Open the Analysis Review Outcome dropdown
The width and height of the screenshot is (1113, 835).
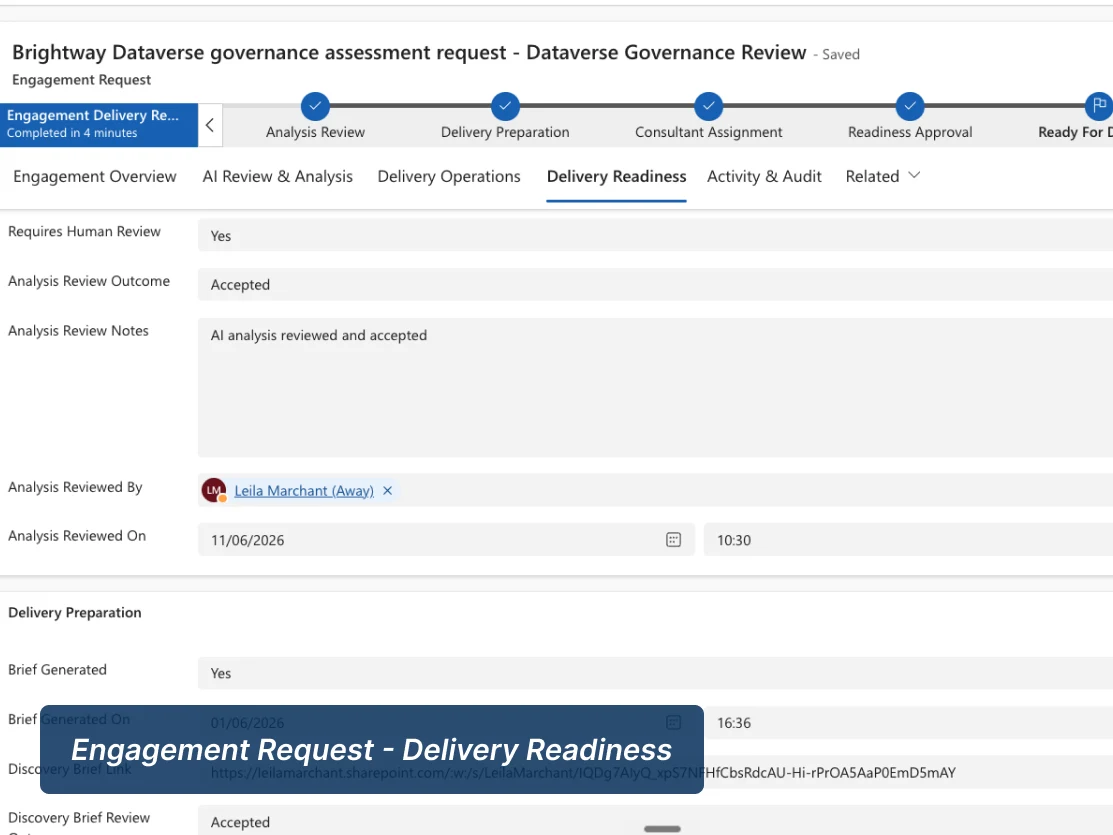655,285
